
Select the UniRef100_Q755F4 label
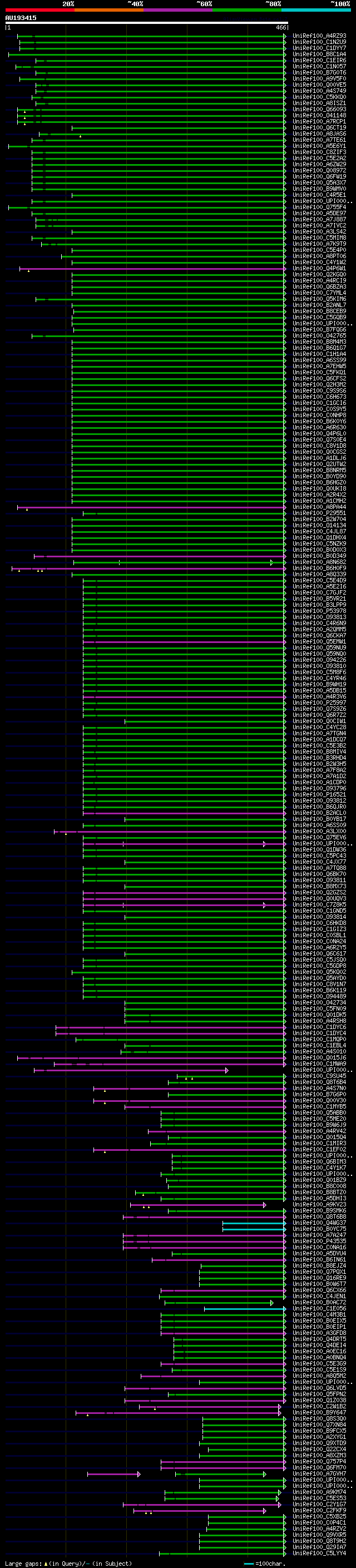point(319,207)
